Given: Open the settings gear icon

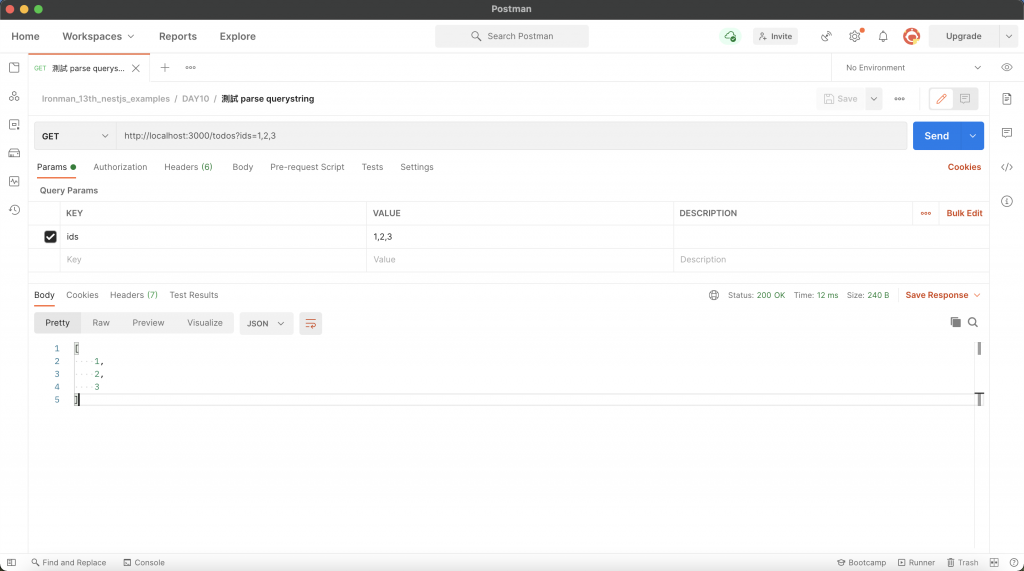Looking at the screenshot, I should (854, 37).
